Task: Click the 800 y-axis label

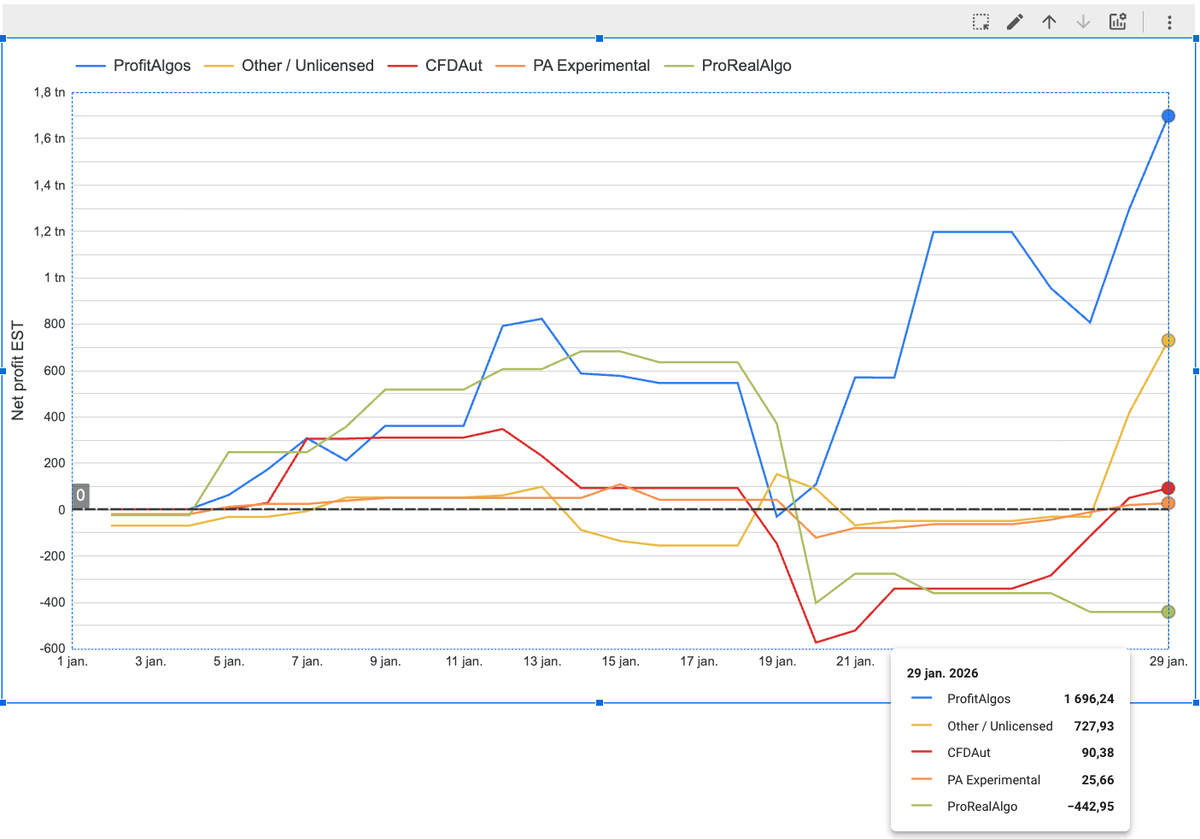Action: (54, 324)
